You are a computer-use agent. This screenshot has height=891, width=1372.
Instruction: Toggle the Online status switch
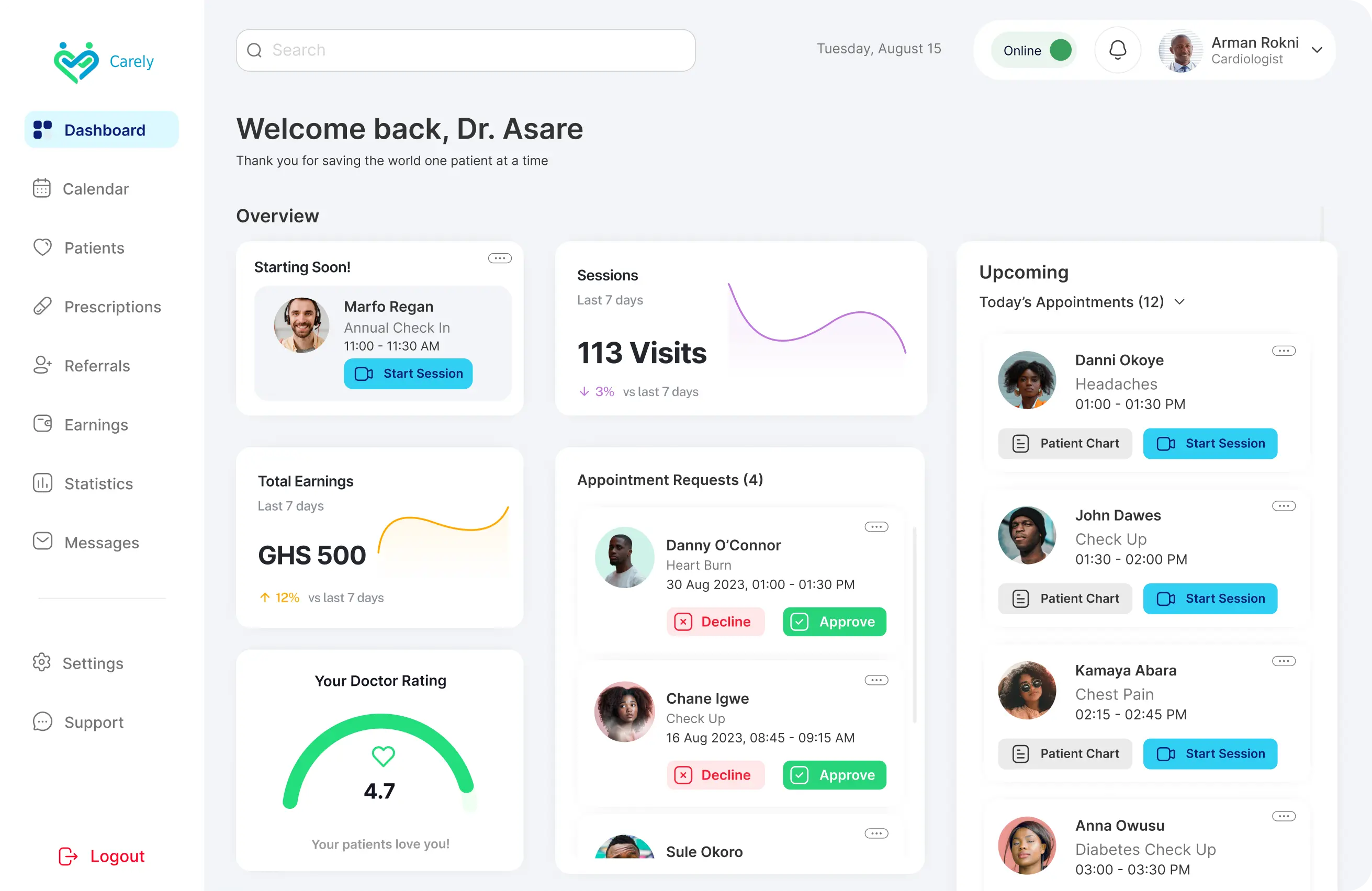click(x=1034, y=50)
